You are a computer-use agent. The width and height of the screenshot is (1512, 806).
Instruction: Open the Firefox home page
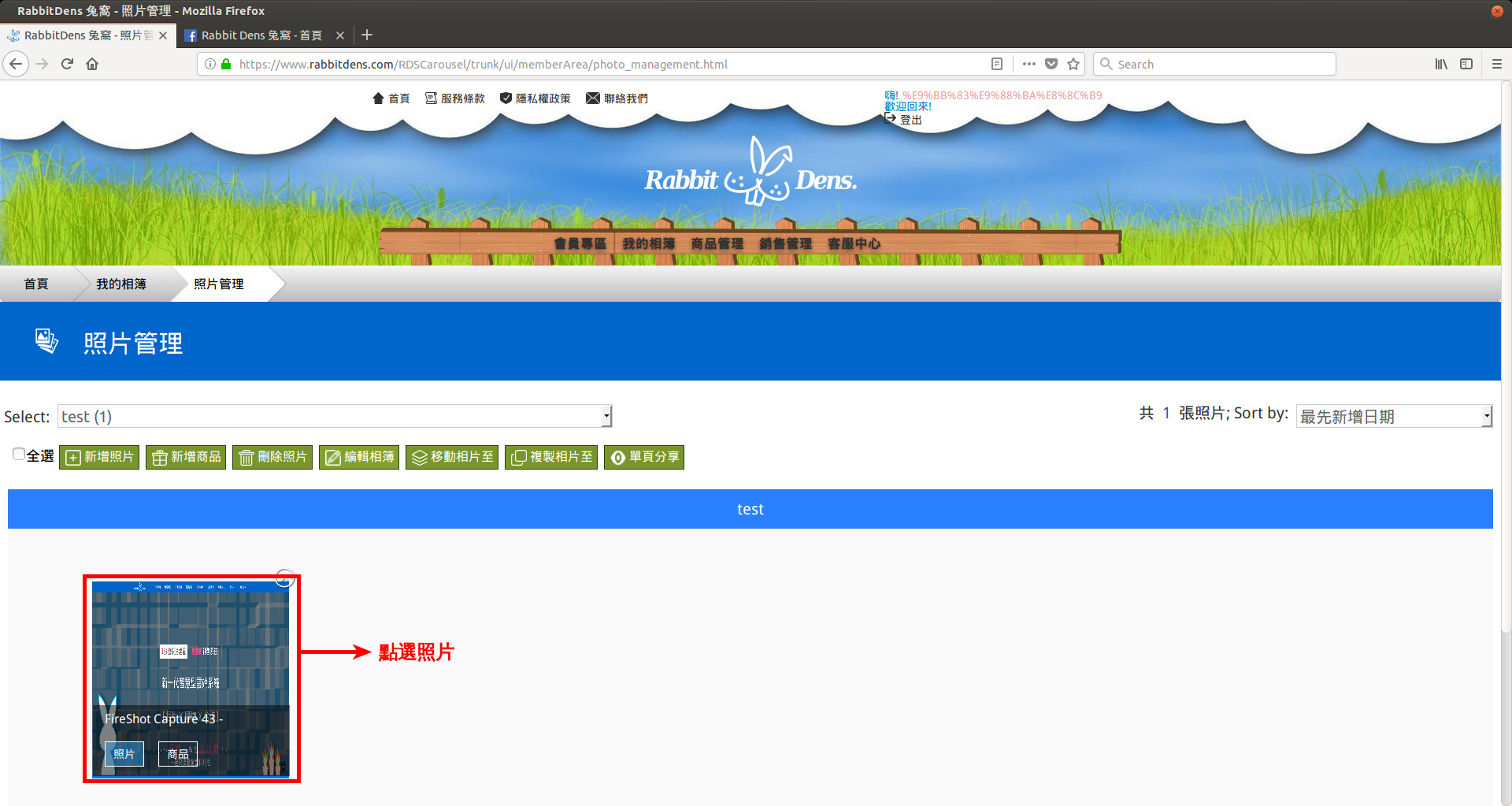pyautogui.click(x=92, y=64)
